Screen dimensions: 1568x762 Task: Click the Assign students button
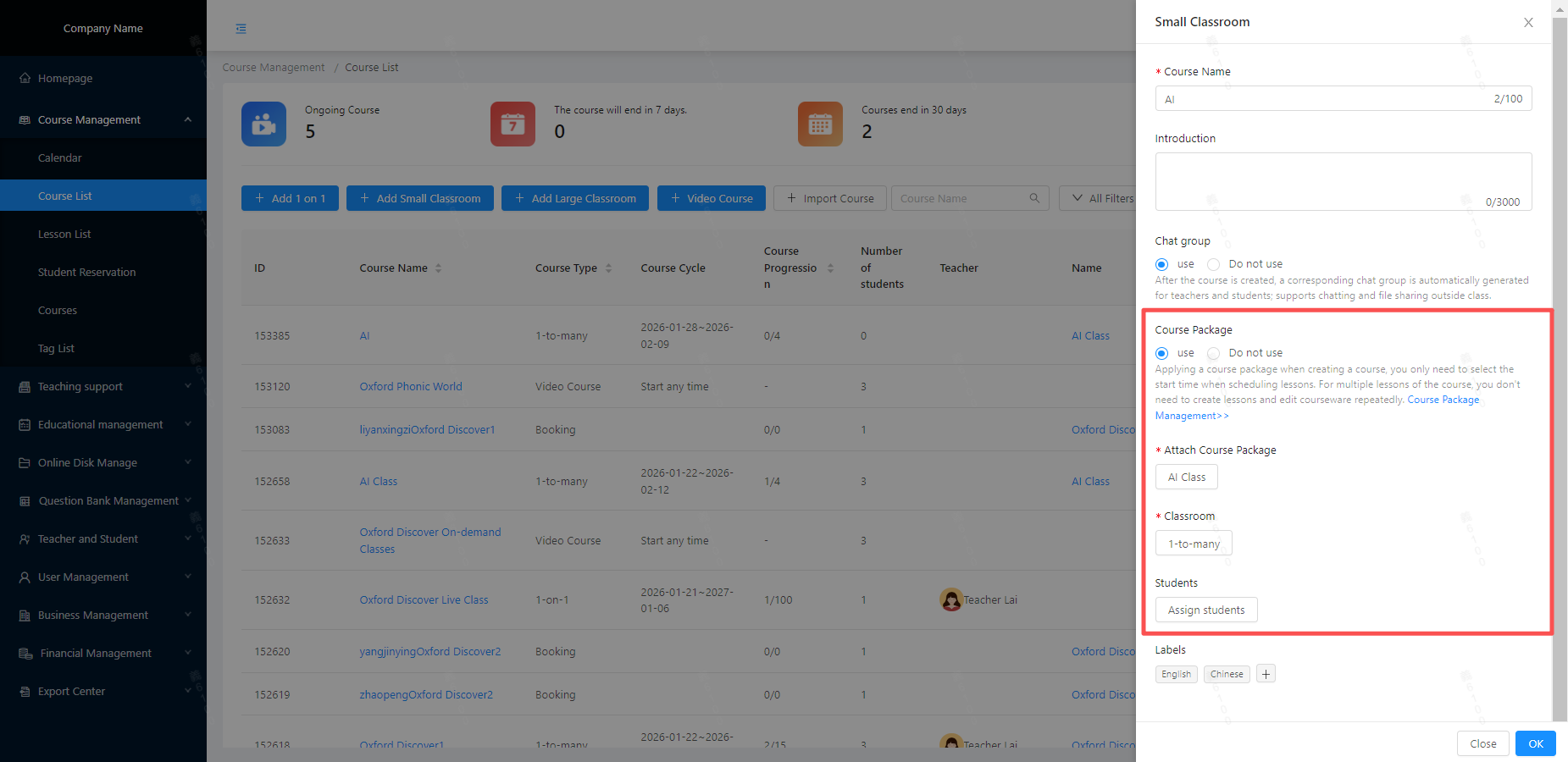(x=1205, y=610)
